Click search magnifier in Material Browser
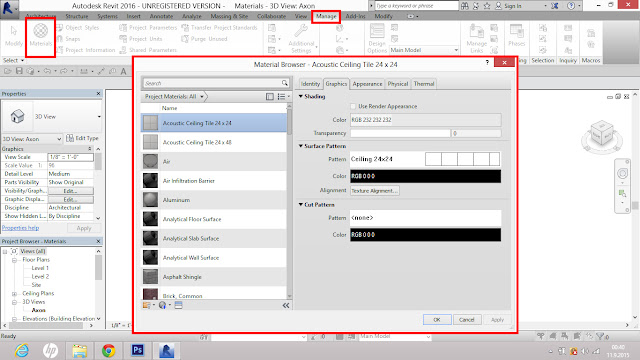The image size is (640, 360). point(284,83)
